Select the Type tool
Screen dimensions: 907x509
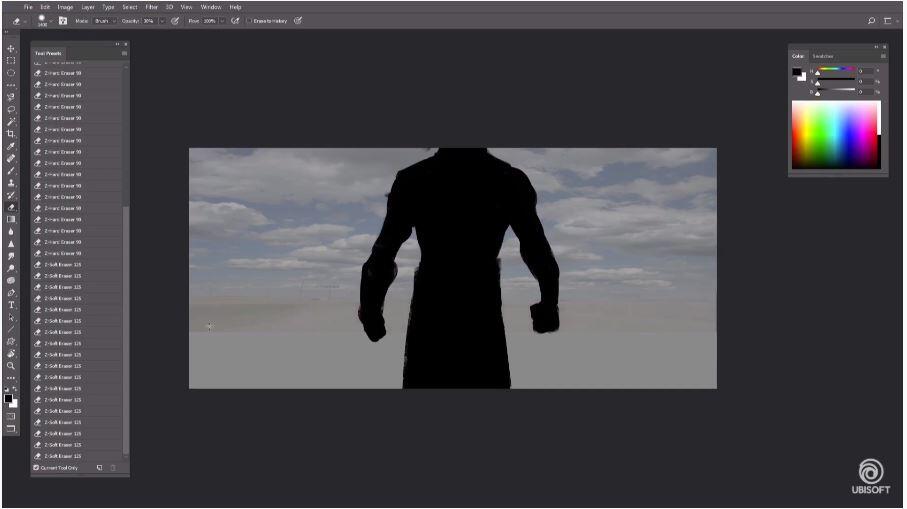click(x=11, y=305)
